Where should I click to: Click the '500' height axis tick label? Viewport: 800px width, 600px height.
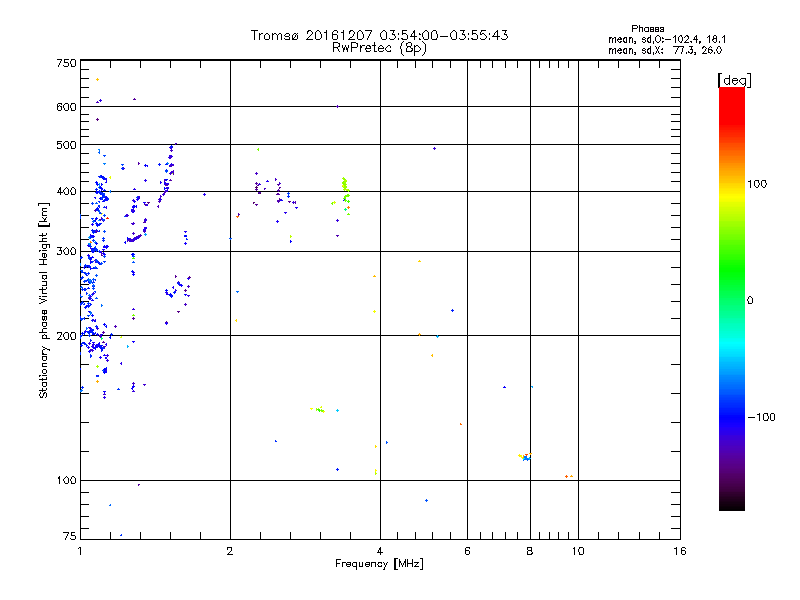tap(66, 145)
